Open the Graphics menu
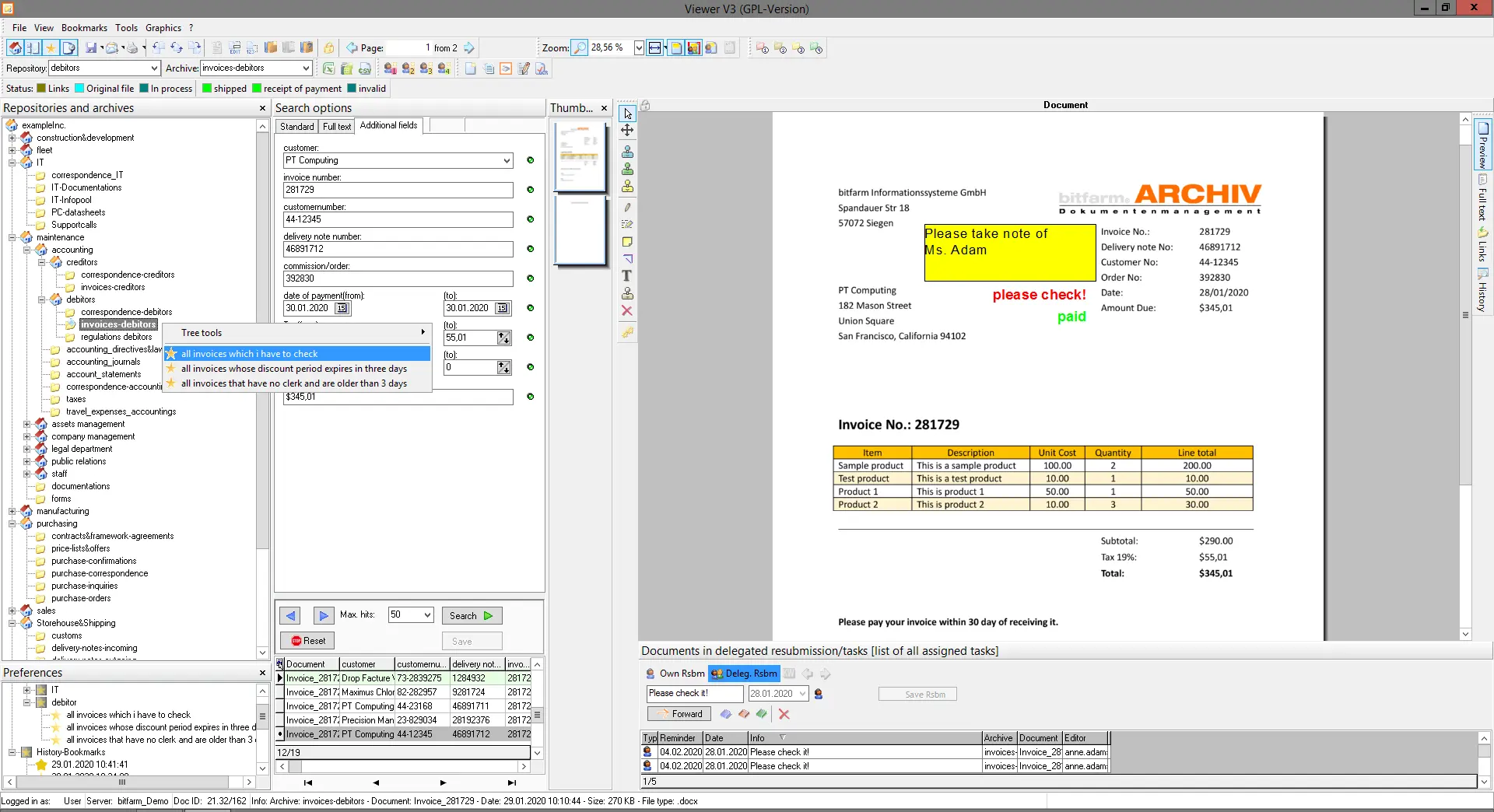The height and width of the screenshot is (812, 1494). [163, 28]
